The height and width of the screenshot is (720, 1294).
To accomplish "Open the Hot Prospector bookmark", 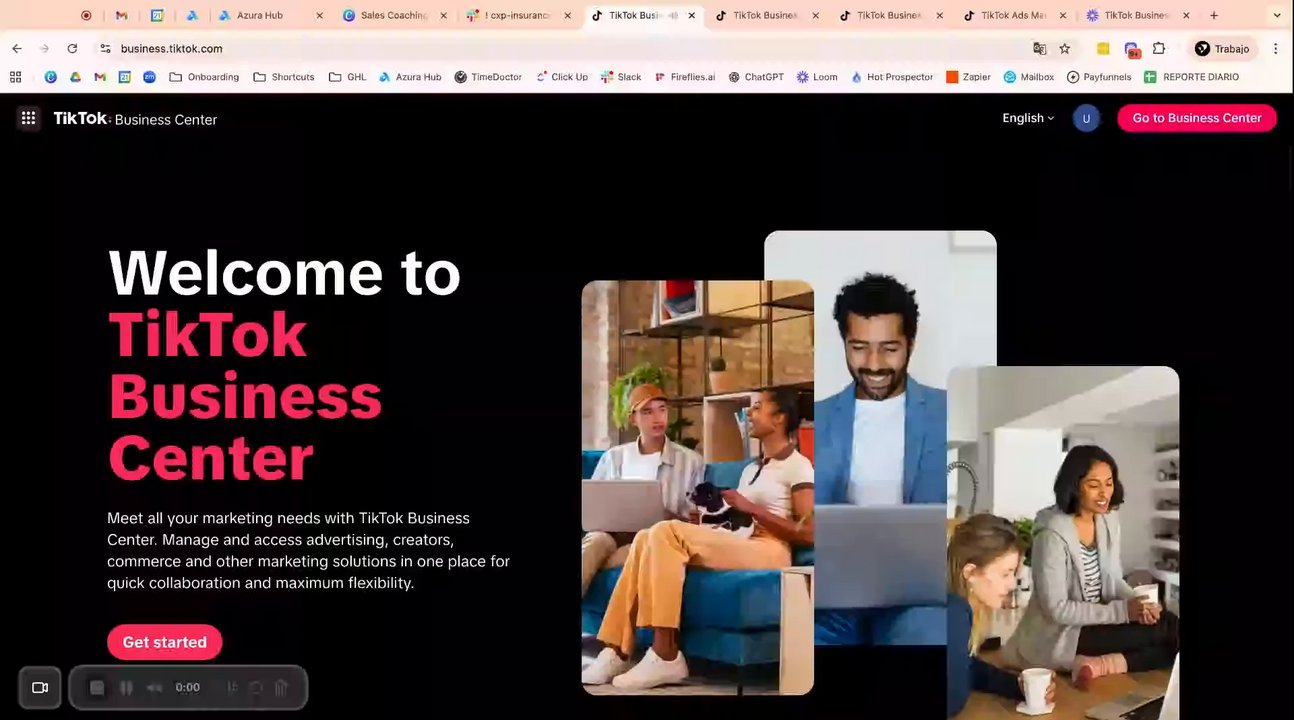I will tap(892, 77).
